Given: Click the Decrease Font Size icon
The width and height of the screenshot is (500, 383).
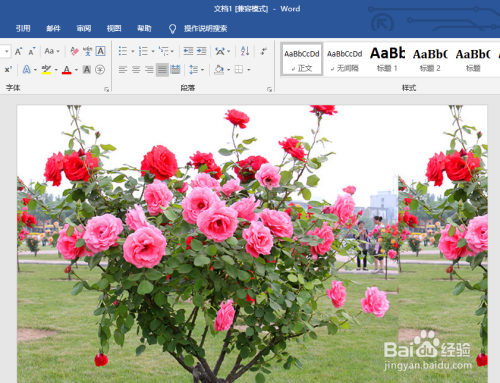Looking at the screenshot, I should click(x=32, y=51).
